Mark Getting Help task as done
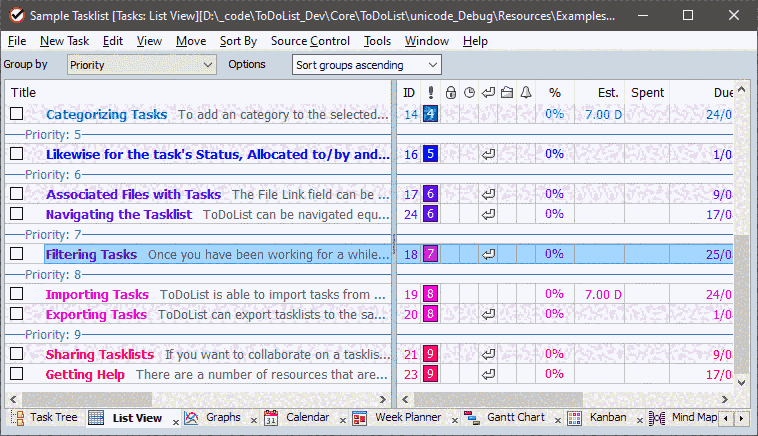The image size is (758, 436). [16, 374]
